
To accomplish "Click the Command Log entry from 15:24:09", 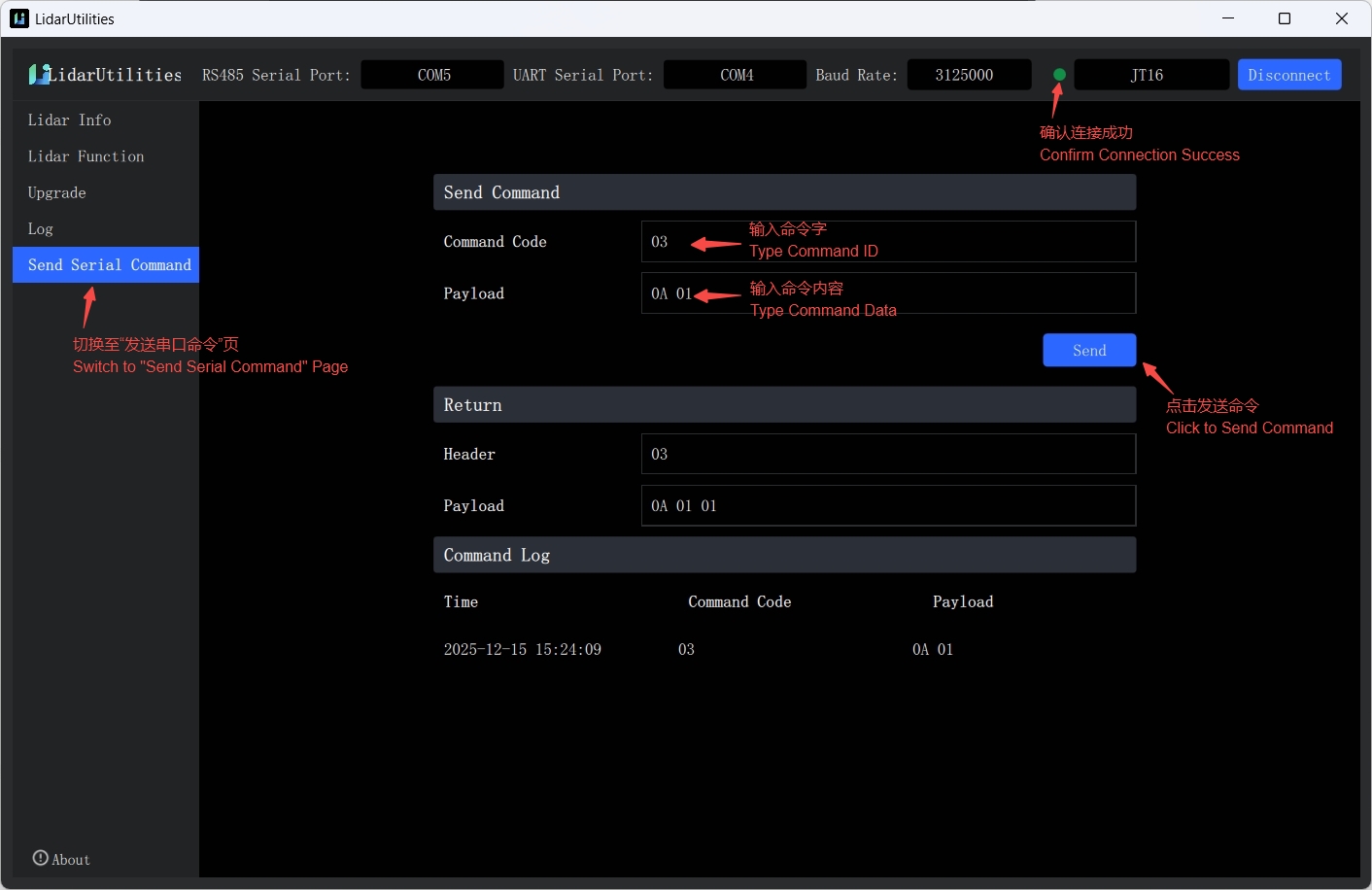I will [522, 649].
